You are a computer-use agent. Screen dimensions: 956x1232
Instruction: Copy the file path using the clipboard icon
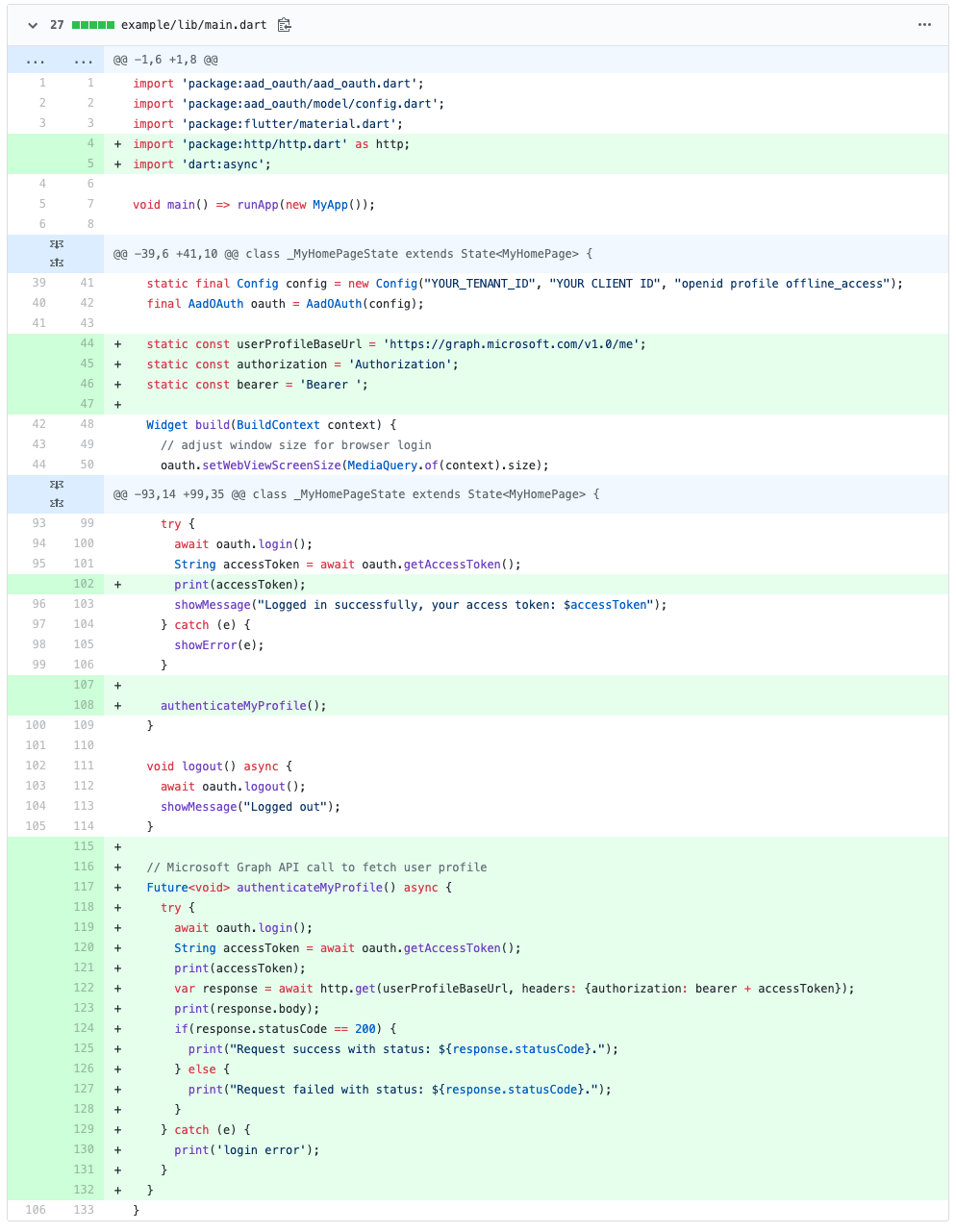[284, 25]
